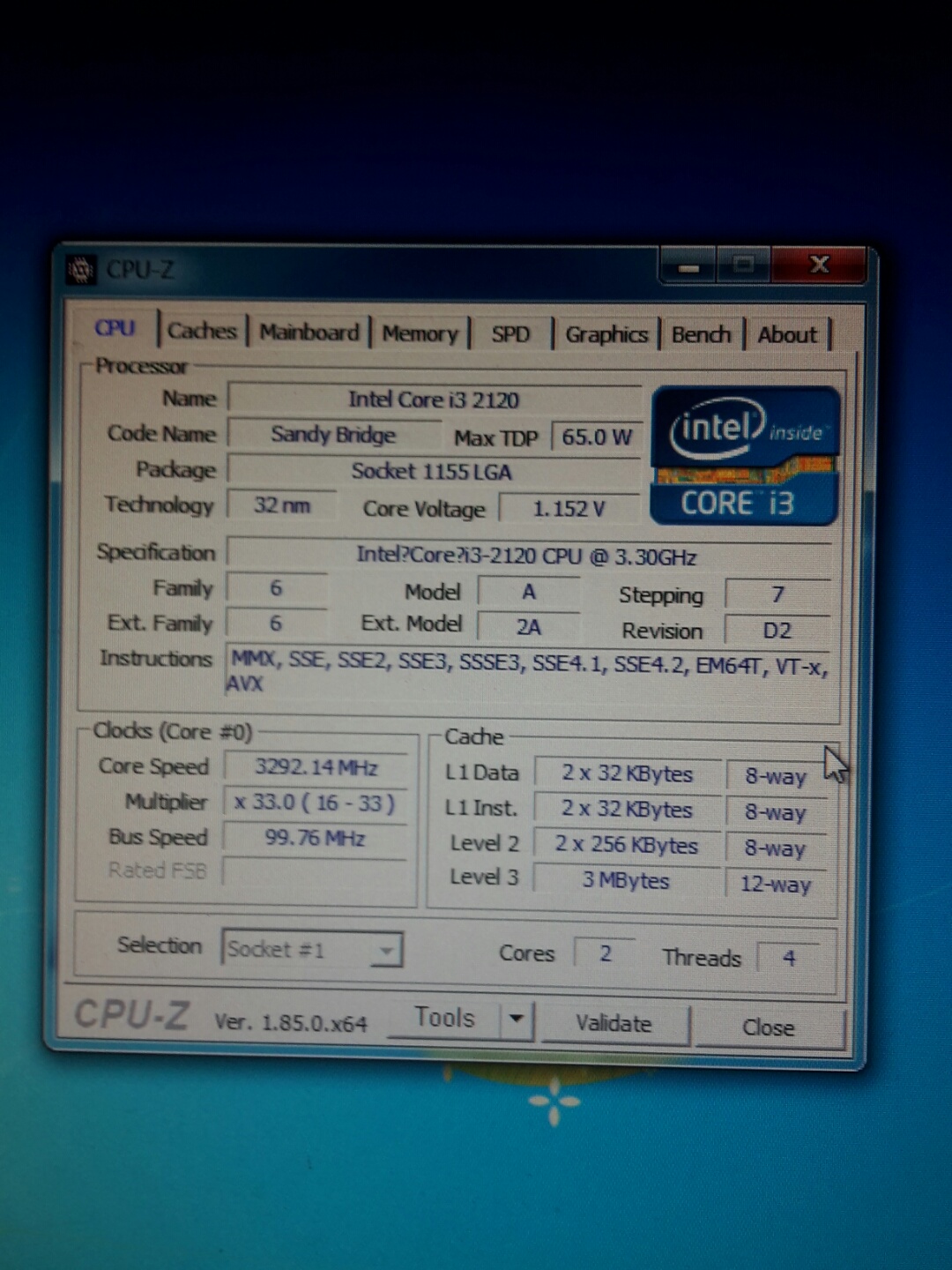
Task: Click the Core Speed value '3292.14 MHz'
Action: [316, 766]
